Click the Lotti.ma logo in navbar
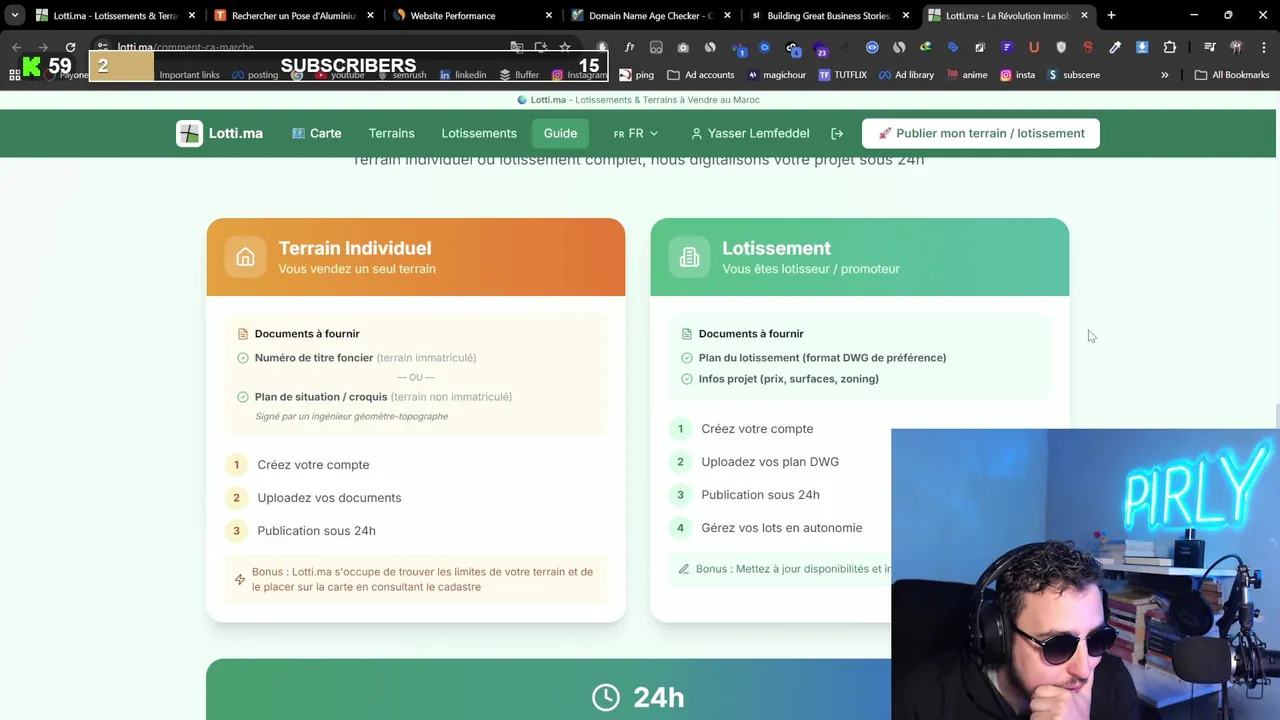This screenshot has height=720, width=1280. pos(220,133)
